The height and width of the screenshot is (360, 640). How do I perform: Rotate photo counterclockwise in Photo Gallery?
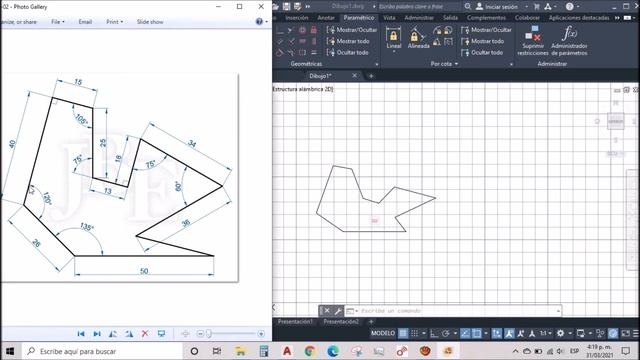113,334
